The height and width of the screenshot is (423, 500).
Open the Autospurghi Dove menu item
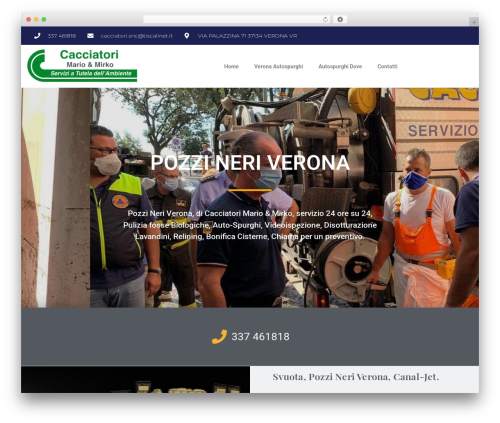(x=340, y=66)
